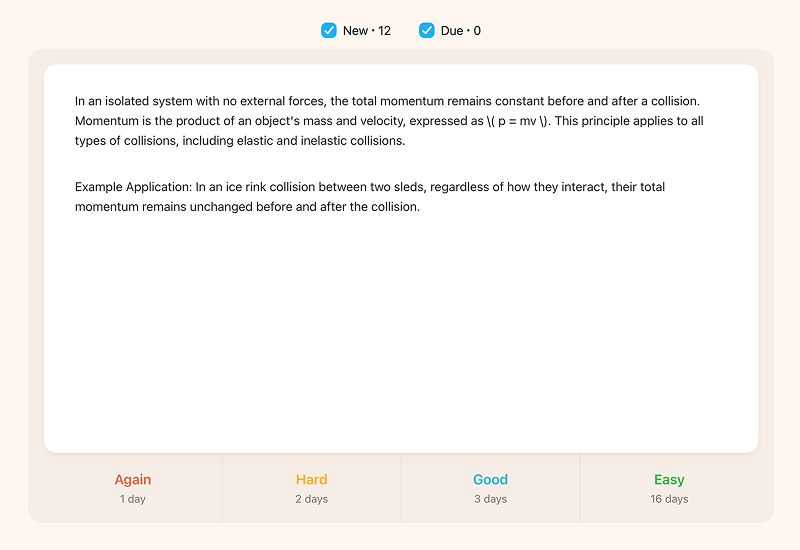
Task: Click the "2 days" interval under Hard
Action: tap(312, 499)
